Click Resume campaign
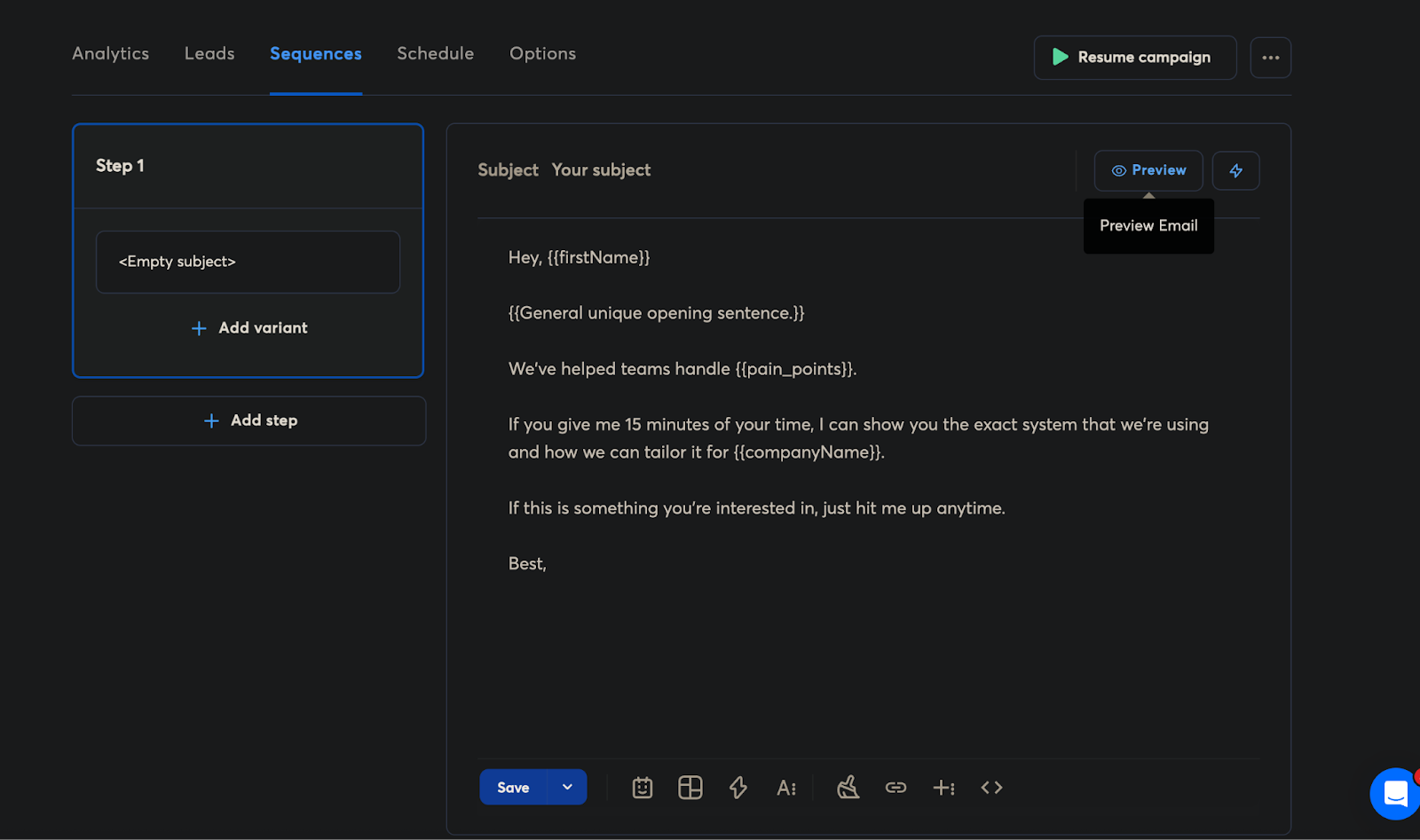The height and width of the screenshot is (840, 1420). coord(1134,57)
